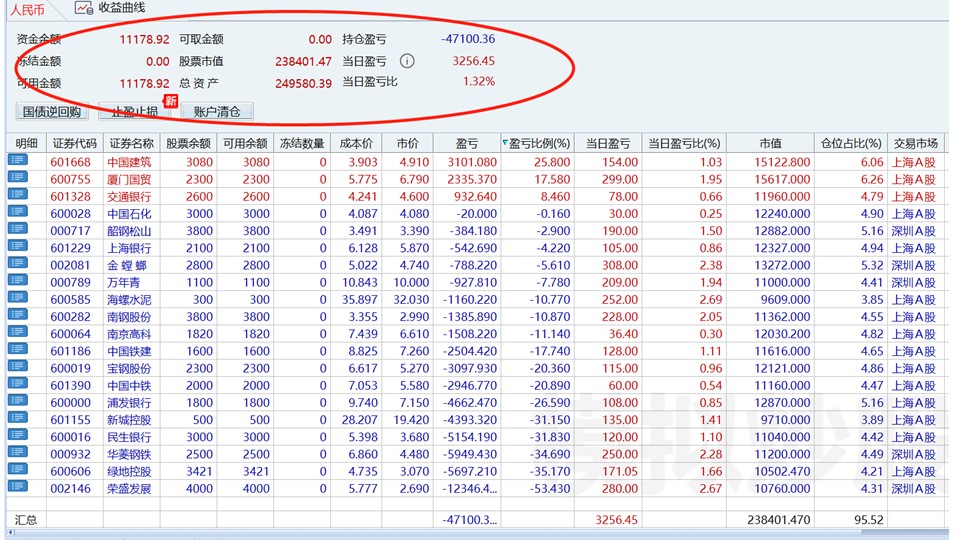Sort by 证券名称 column header
The width and height of the screenshot is (960, 540).
point(132,143)
